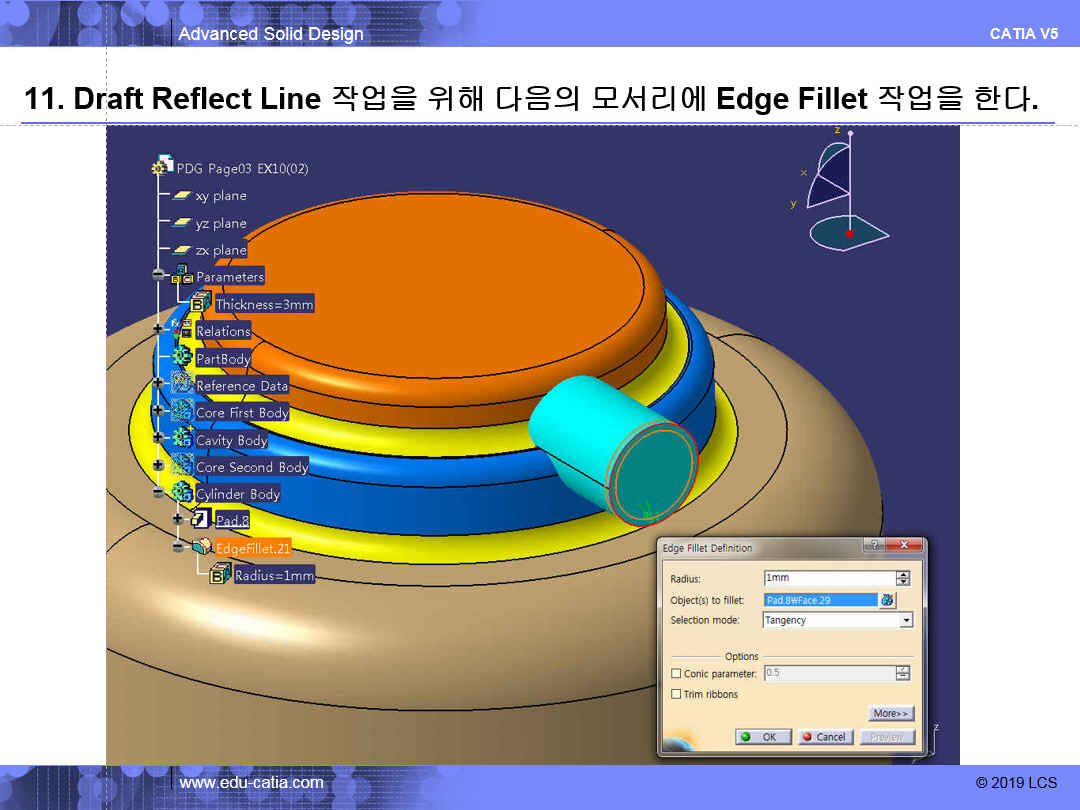
Task: Select the yz plane icon
Action: tap(182, 223)
